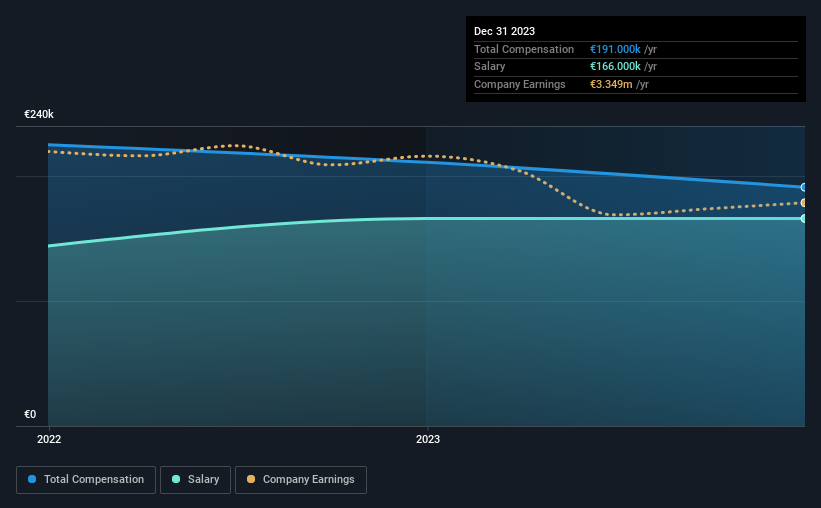This screenshot has height=508, width=821.
Task: Toggle the Salary legend button
Action: click(x=195, y=480)
